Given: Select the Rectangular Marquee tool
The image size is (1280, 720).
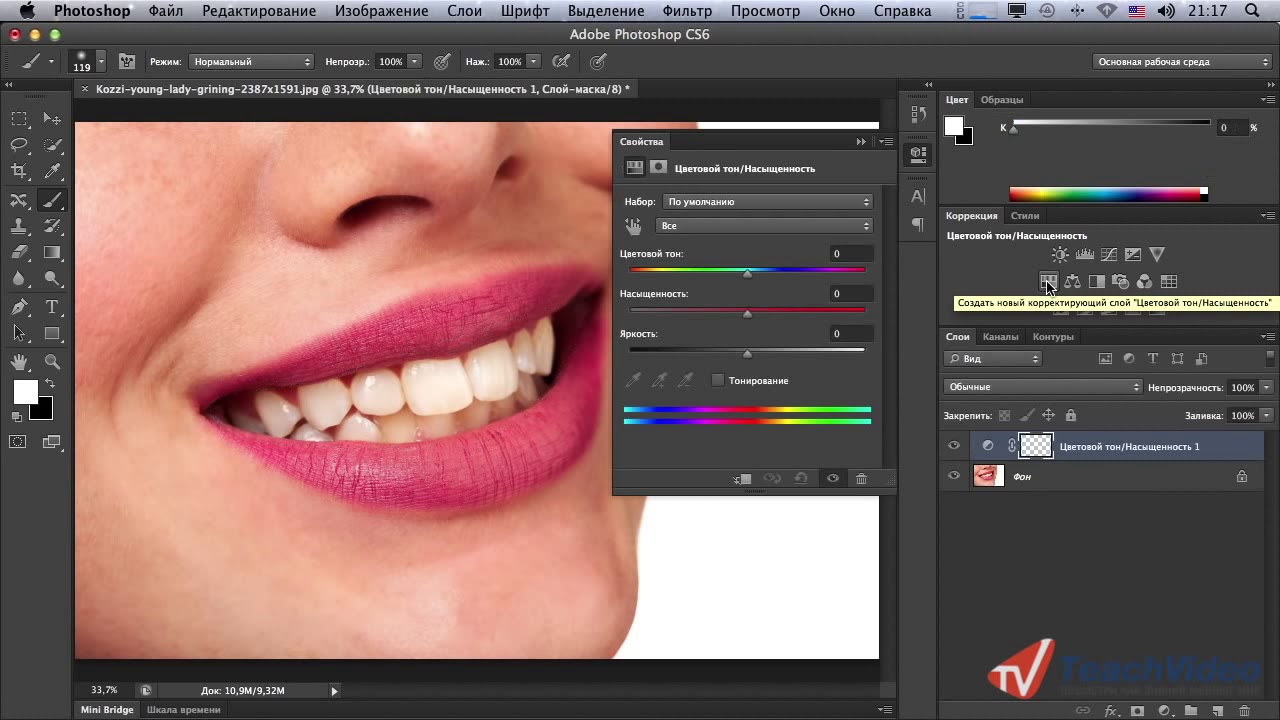Looking at the screenshot, I should (x=19, y=119).
